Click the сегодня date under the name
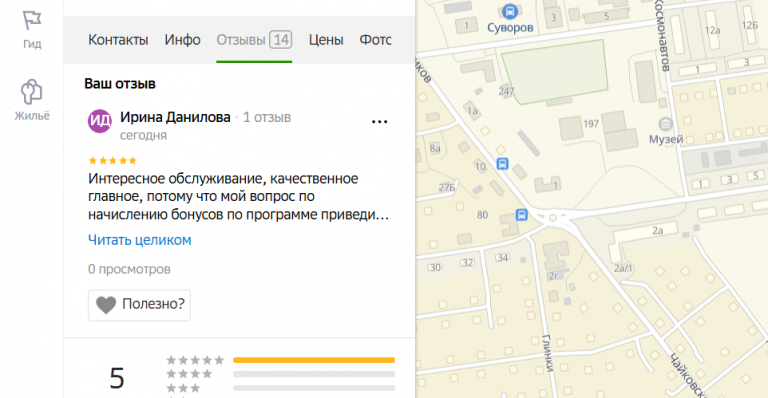 pyautogui.click(x=144, y=135)
